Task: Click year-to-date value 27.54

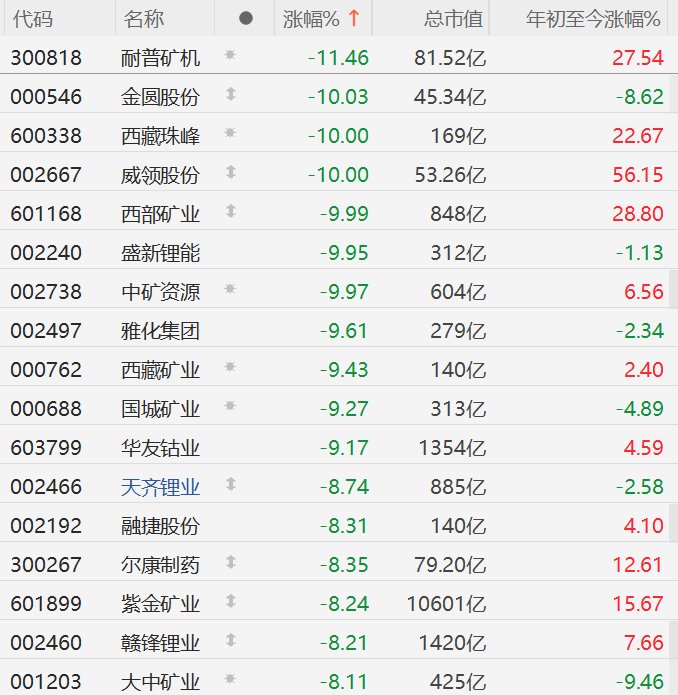Action: (638, 58)
